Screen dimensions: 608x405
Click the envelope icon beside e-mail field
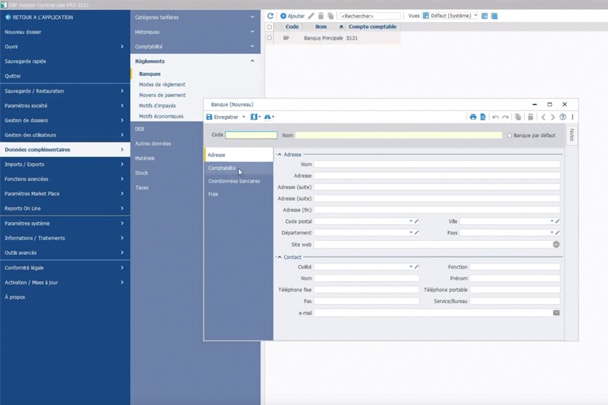click(x=556, y=313)
